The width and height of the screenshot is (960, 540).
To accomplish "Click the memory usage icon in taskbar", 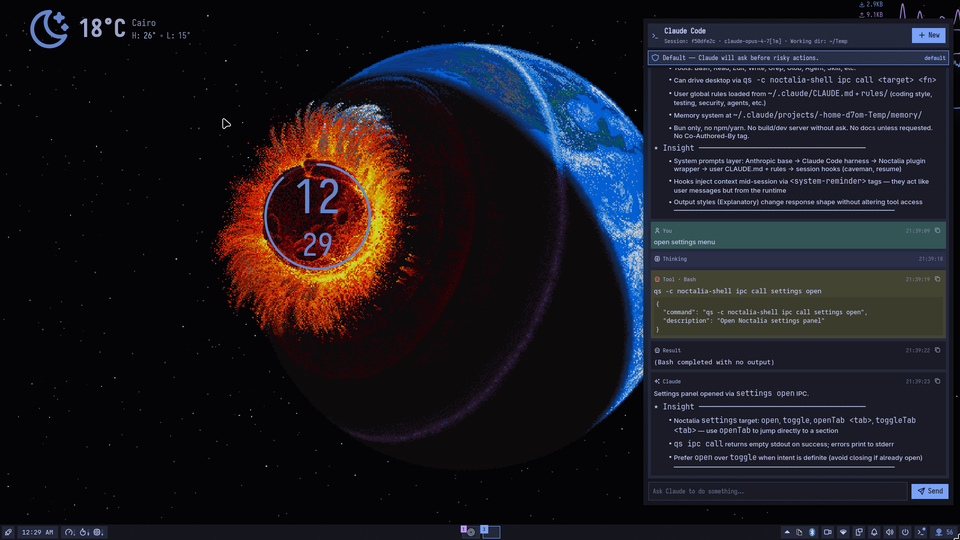I will [x=99, y=532].
